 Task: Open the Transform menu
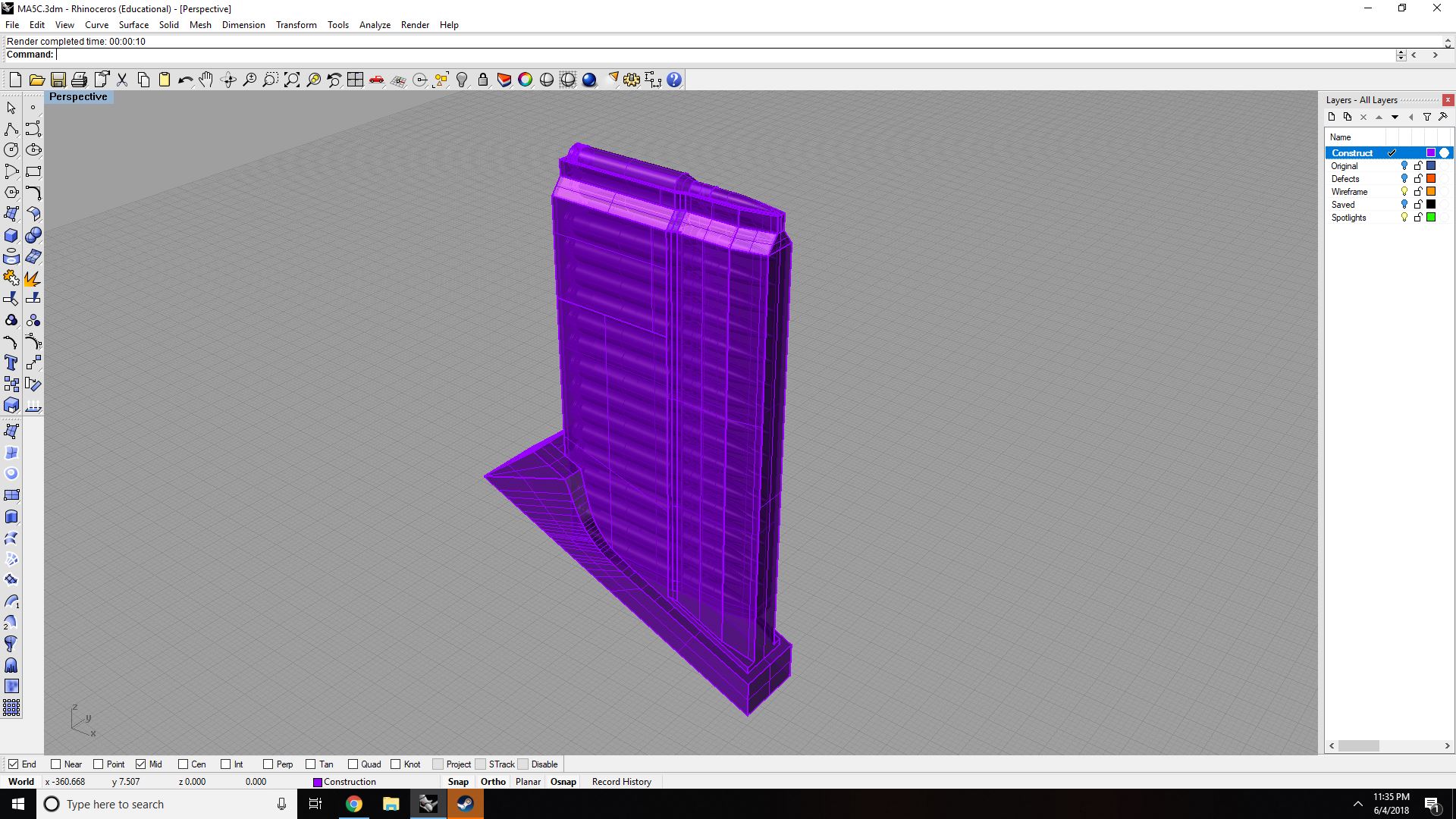(296, 25)
